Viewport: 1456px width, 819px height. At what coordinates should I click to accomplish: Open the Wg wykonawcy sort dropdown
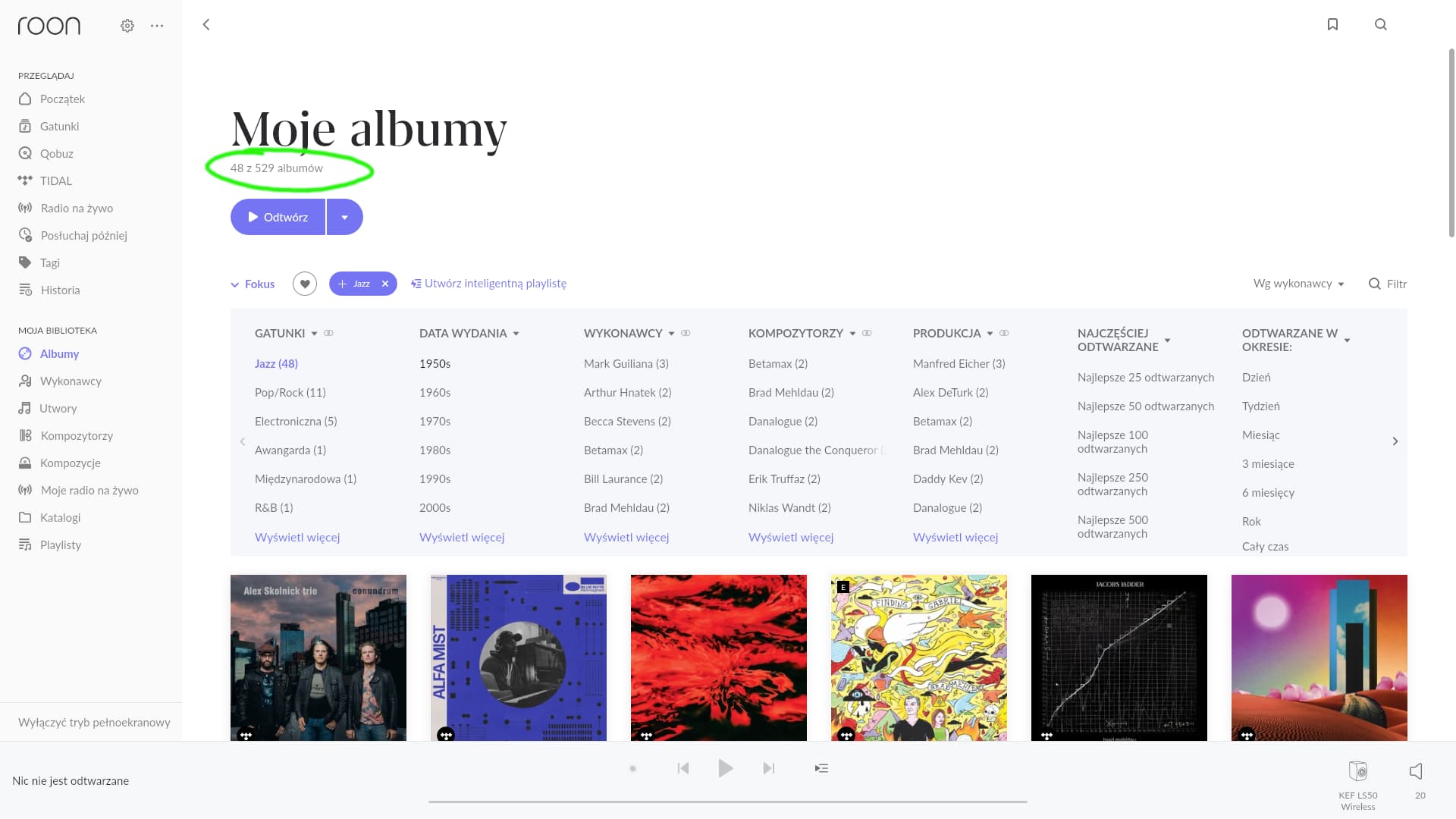coord(1299,284)
